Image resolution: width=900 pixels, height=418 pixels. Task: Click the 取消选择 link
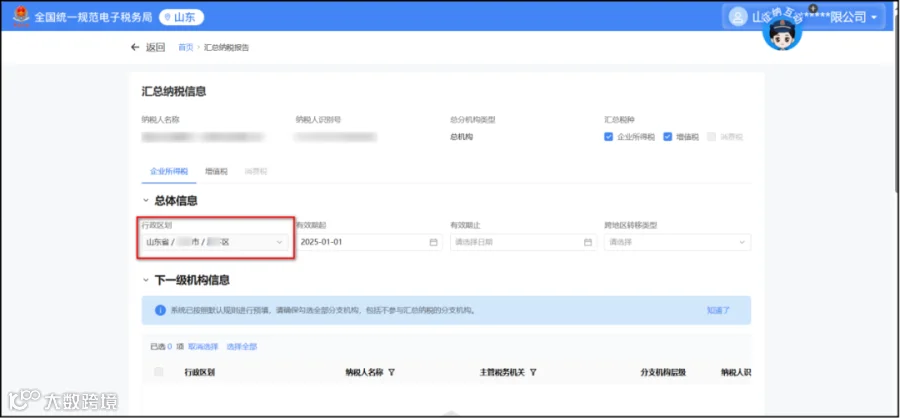[x=203, y=347]
